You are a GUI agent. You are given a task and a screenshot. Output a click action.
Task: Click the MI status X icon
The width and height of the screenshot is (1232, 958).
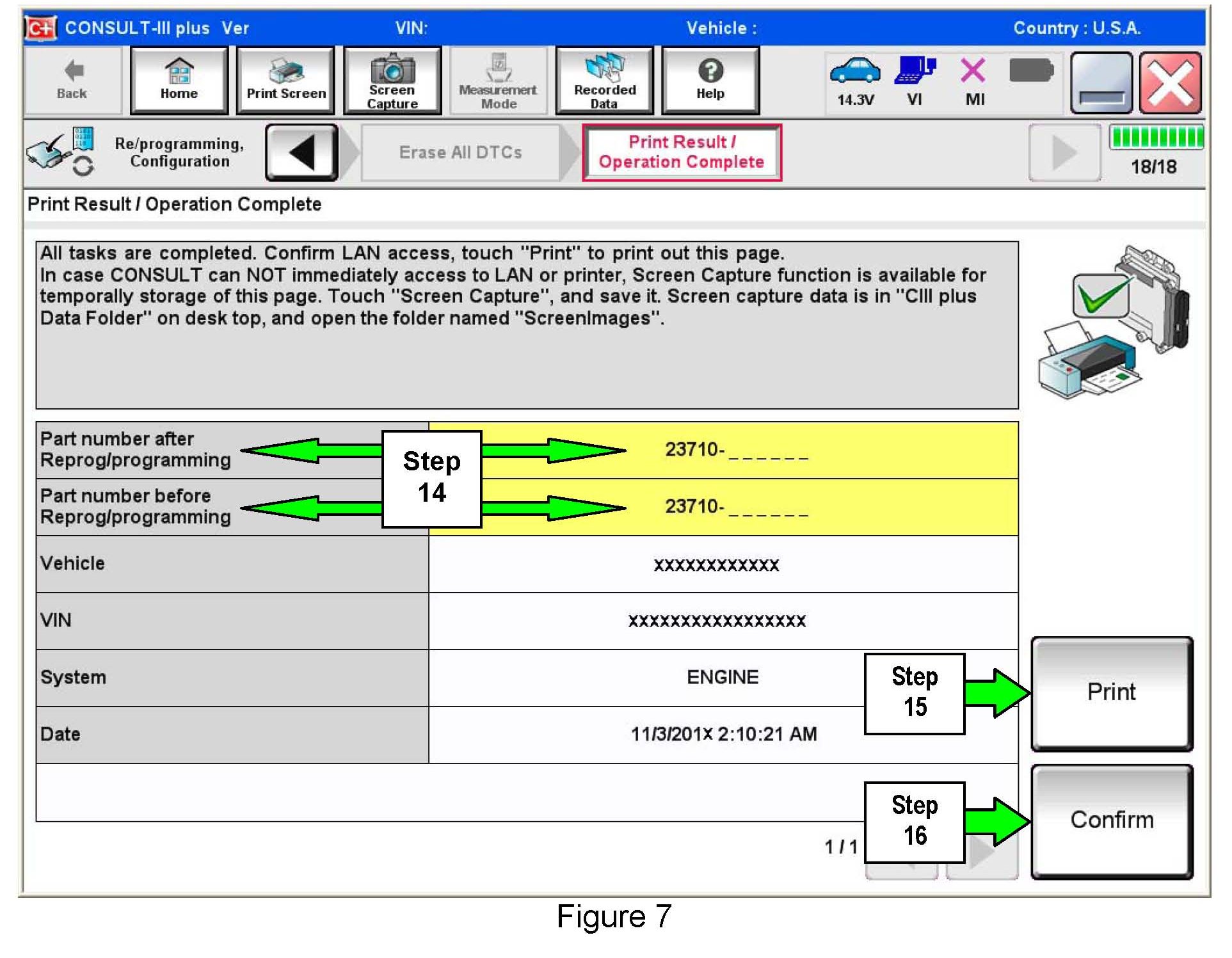pos(973,72)
